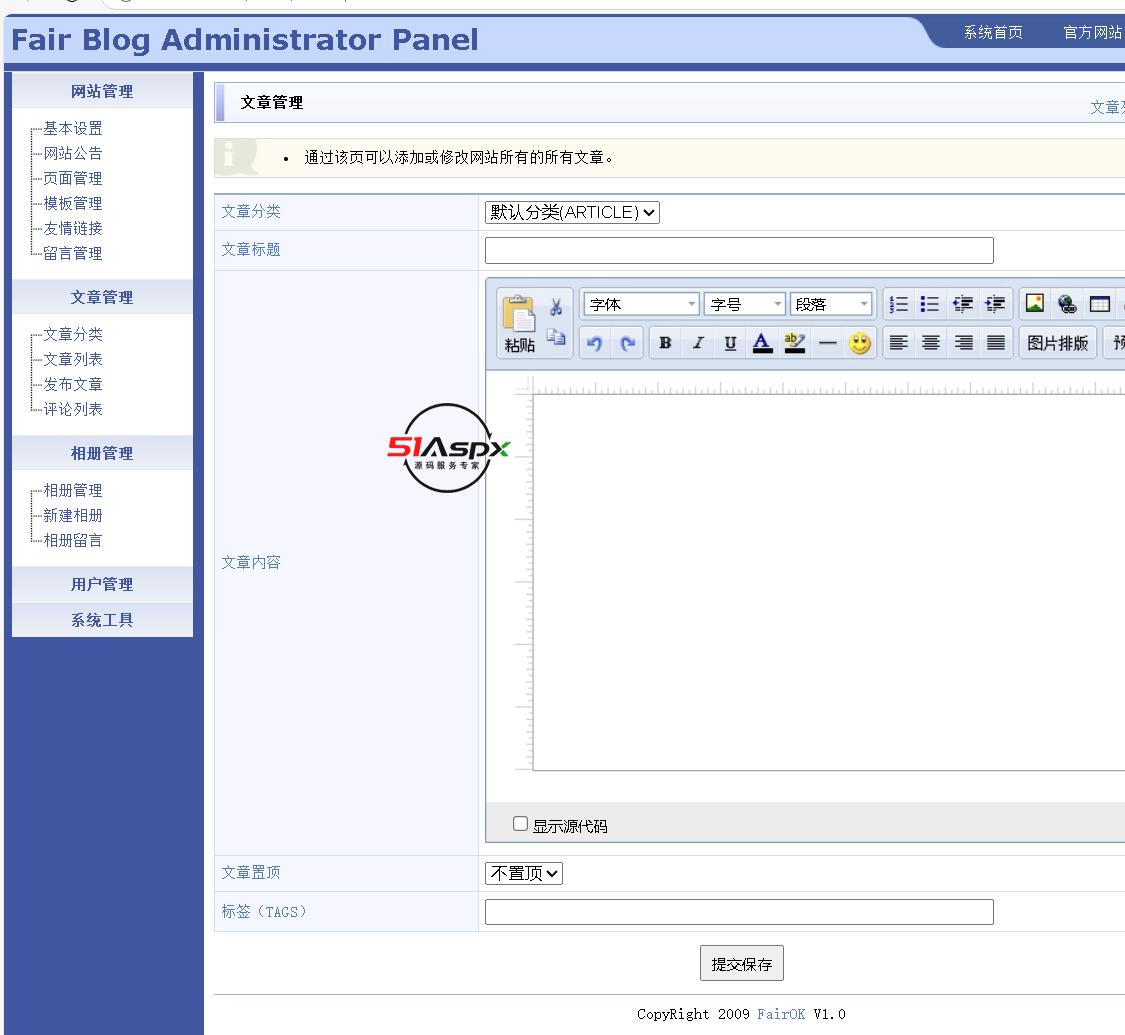This screenshot has width=1125, height=1035.
Task: Open 模板管理 in sidebar
Action: point(72,204)
